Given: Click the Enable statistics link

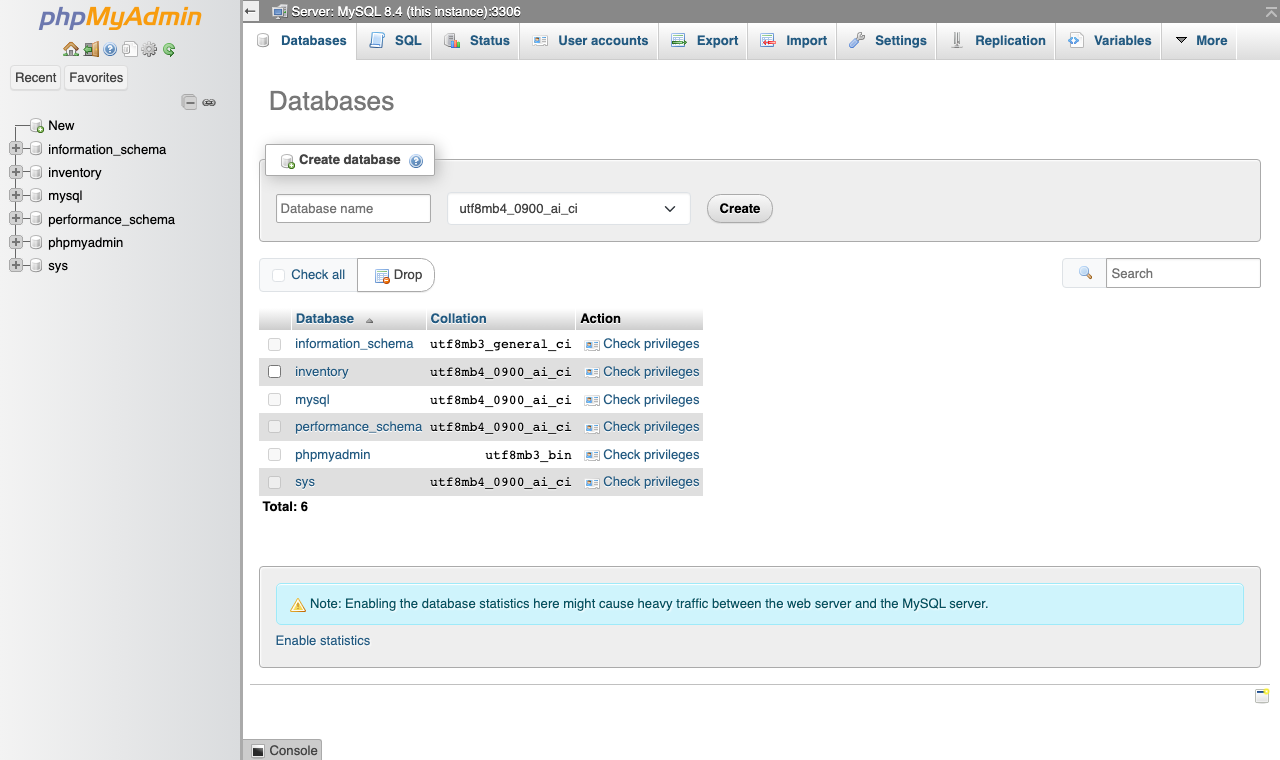Looking at the screenshot, I should [323, 641].
